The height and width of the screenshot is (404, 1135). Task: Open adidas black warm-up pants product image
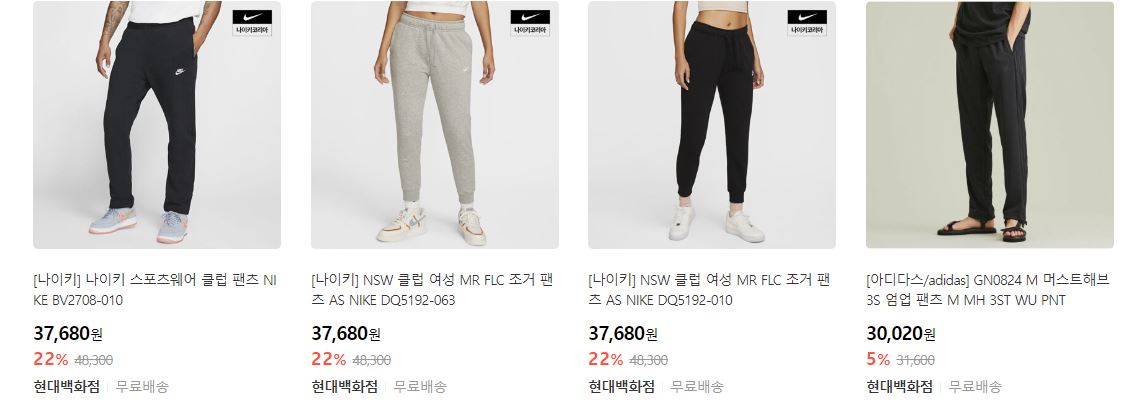(x=990, y=125)
